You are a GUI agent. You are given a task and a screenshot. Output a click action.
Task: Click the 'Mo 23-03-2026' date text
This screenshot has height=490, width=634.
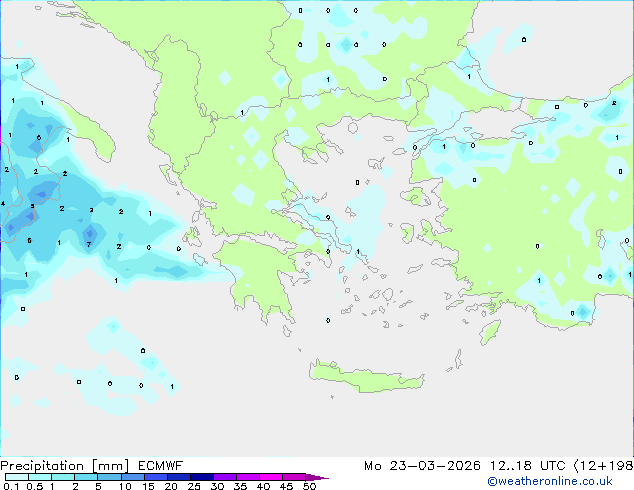pos(422,466)
